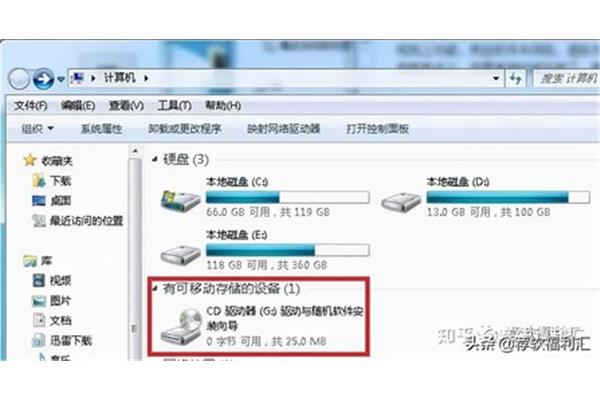Open the 工具(T) menu

(174, 105)
